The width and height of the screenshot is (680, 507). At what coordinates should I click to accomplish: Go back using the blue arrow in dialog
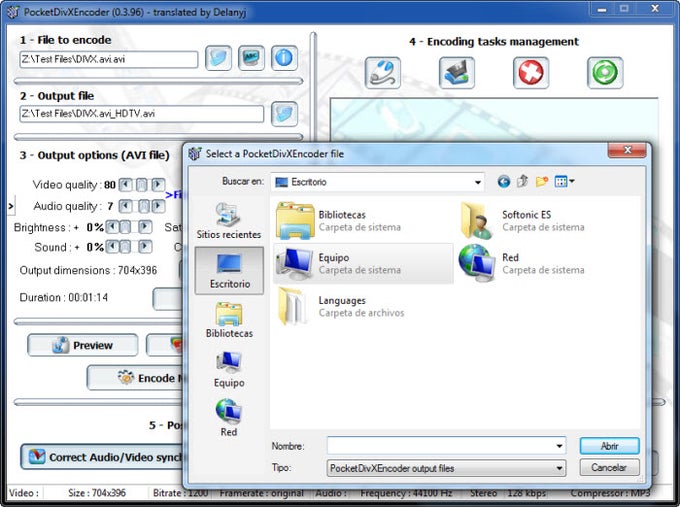[503, 181]
